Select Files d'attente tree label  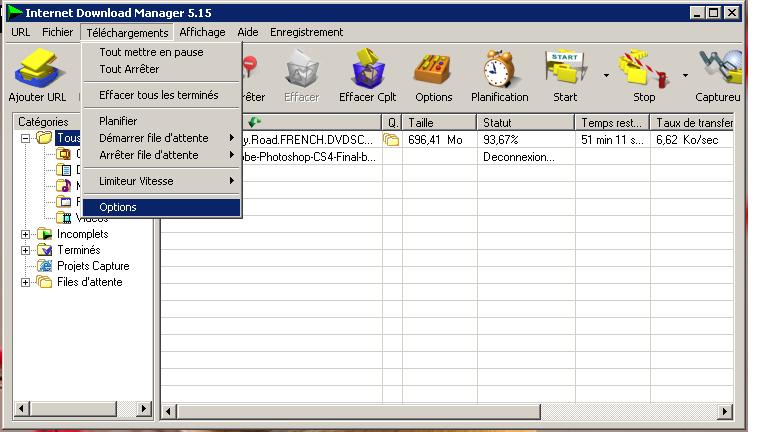click(x=89, y=282)
